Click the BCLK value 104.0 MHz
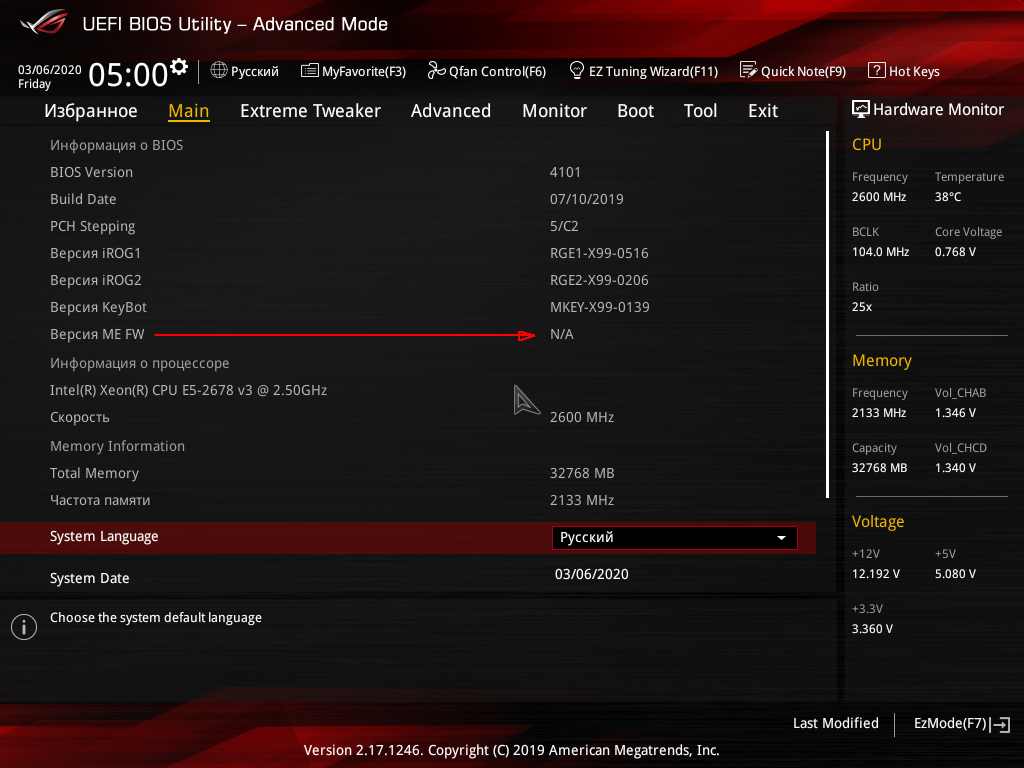Viewport: 1024px width, 768px height. (x=880, y=251)
